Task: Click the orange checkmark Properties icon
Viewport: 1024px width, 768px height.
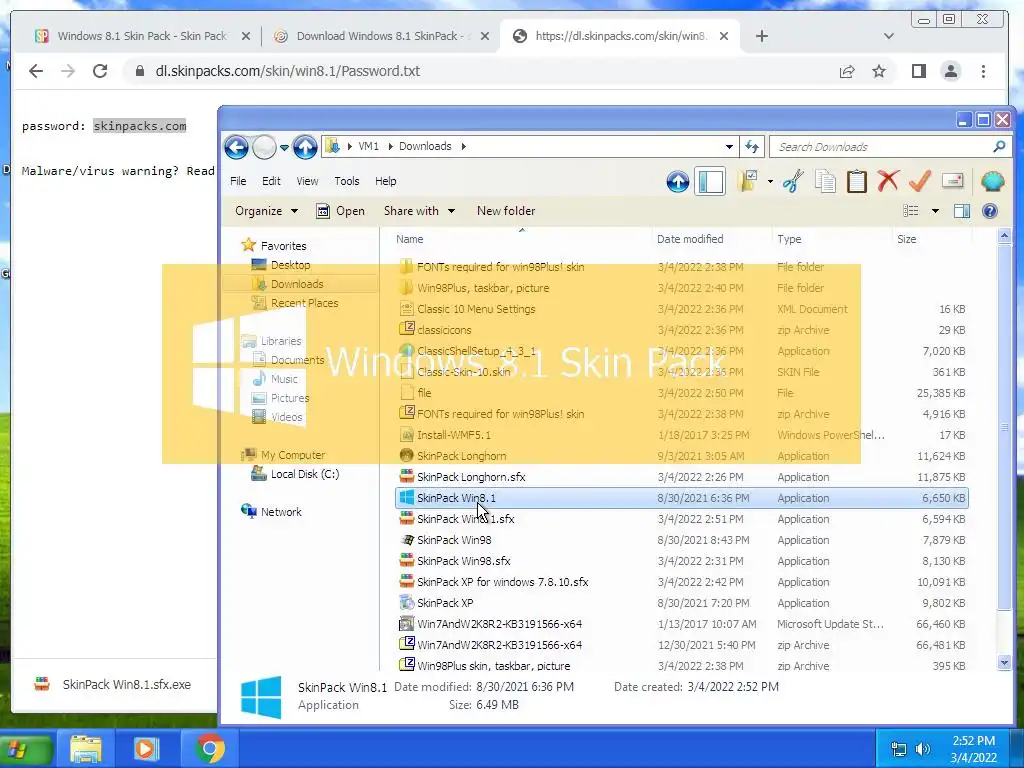Action: tap(920, 181)
